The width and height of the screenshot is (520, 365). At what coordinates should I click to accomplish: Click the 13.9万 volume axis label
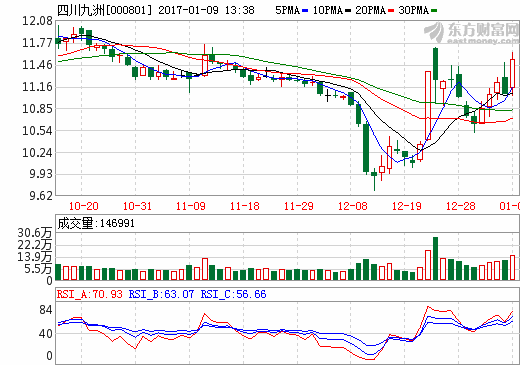point(35,257)
